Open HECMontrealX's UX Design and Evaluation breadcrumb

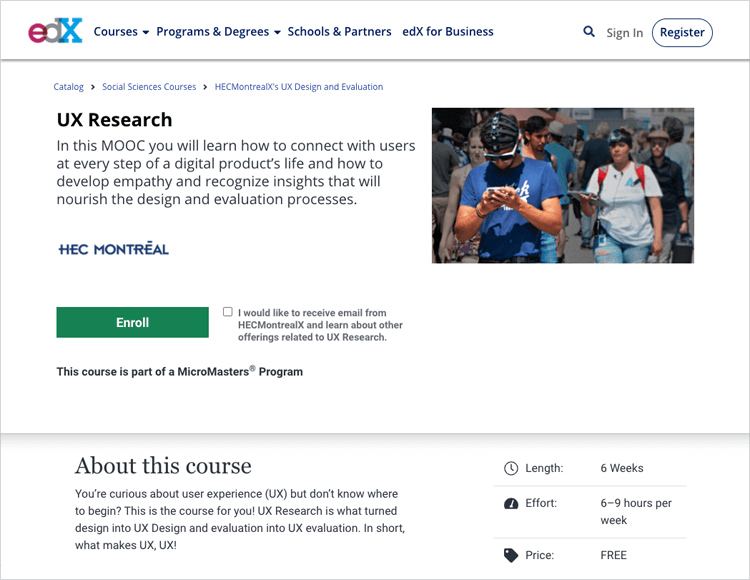tap(299, 87)
